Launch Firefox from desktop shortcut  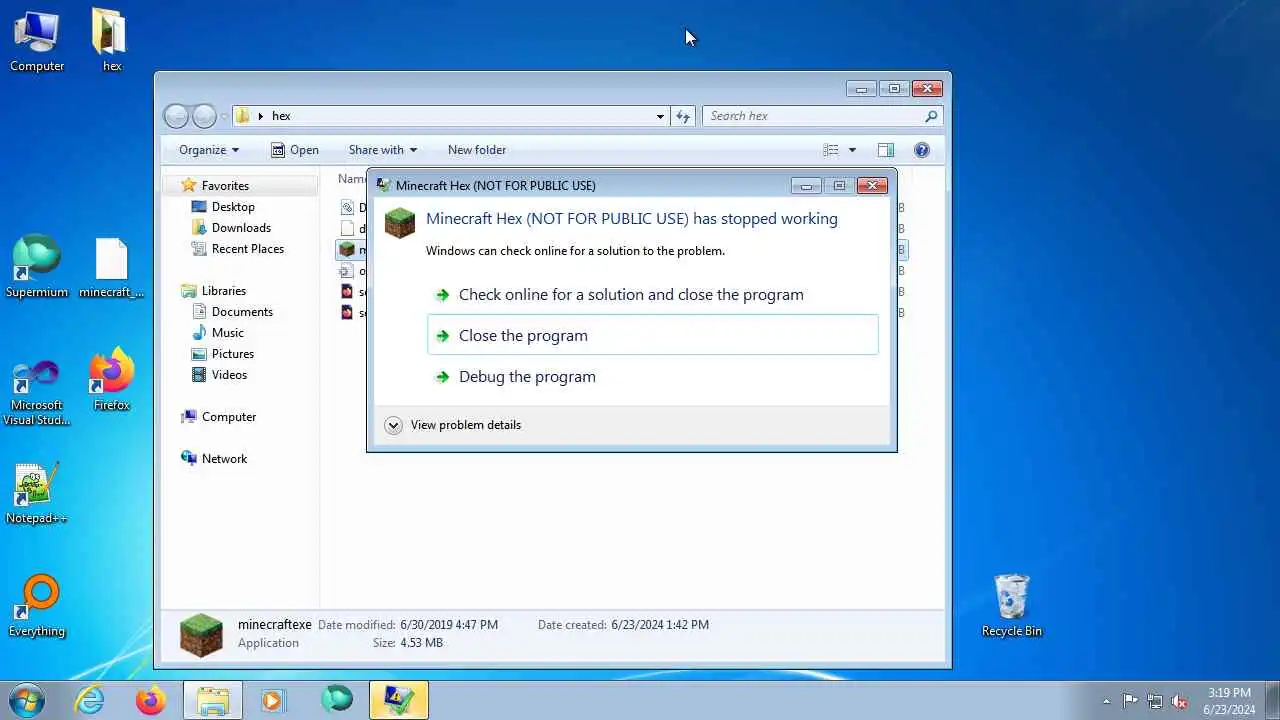(x=111, y=380)
